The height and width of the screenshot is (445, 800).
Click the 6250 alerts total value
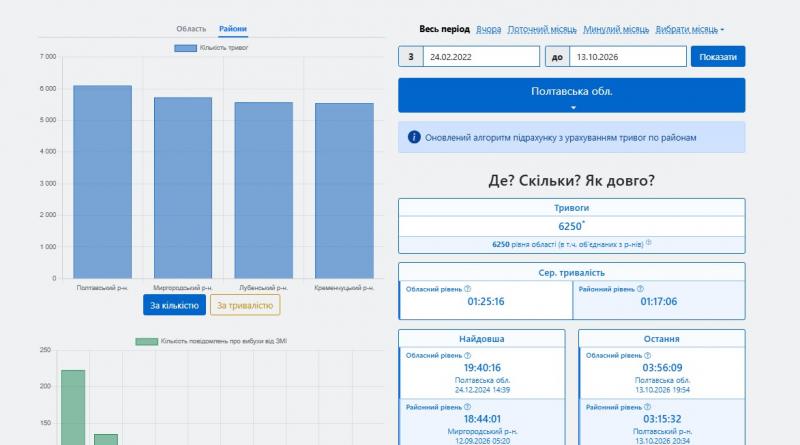570,227
